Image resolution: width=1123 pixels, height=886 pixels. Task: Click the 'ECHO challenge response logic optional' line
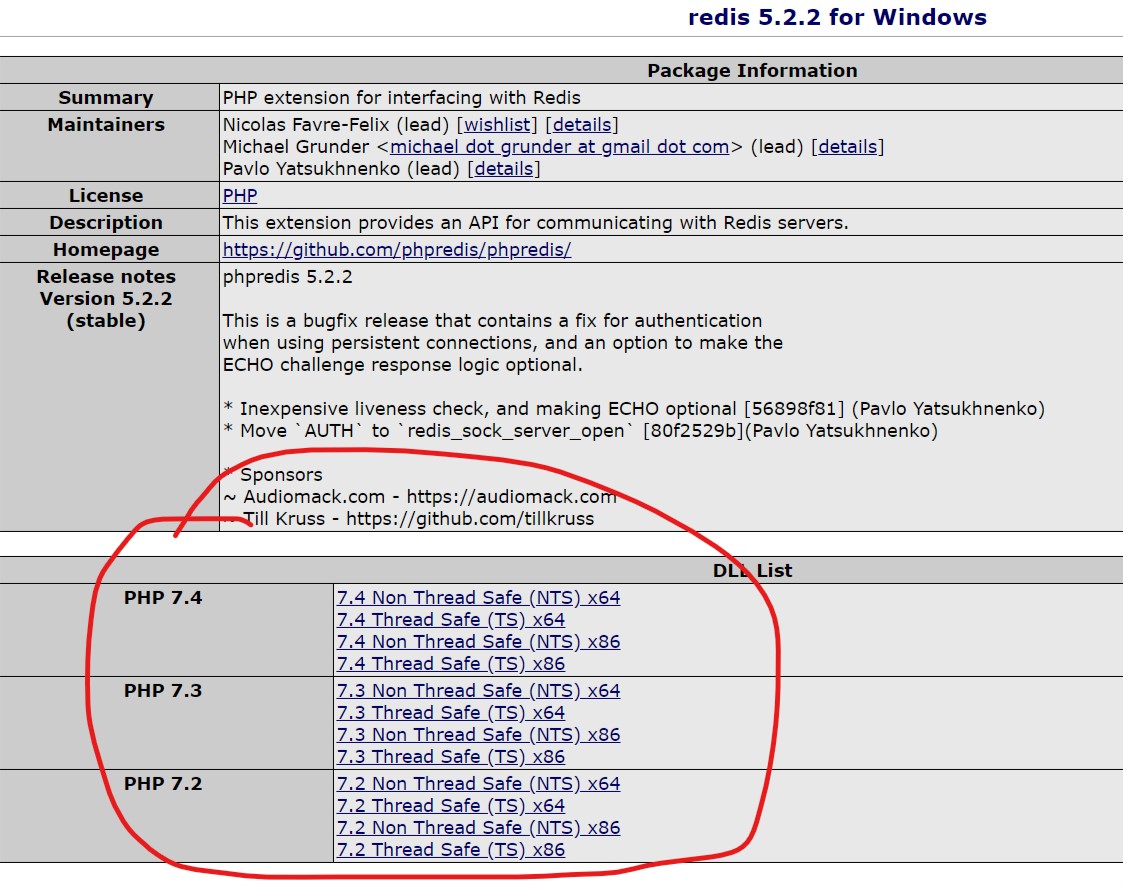click(403, 365)
